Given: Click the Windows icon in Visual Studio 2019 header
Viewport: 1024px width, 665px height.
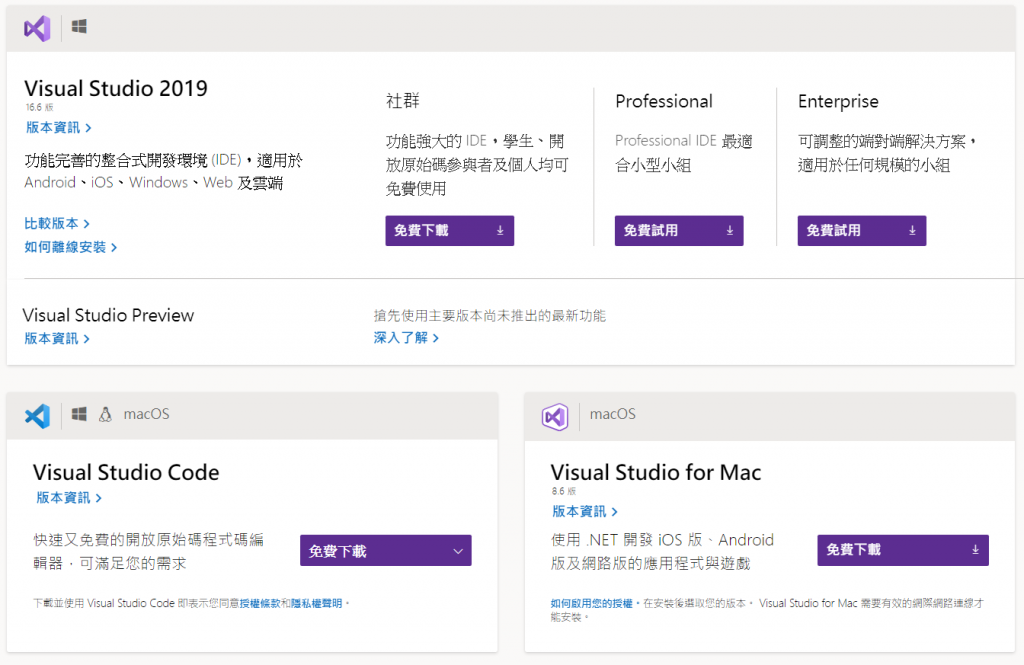Looking at the screenshot, I should click(79, 27).
